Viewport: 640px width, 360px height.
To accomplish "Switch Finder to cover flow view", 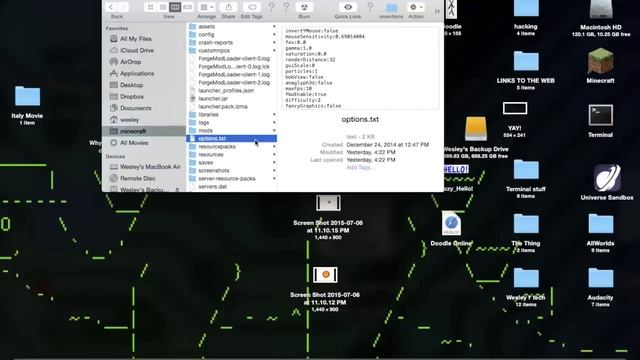I will pyautogui.click(x=187, y=7).
